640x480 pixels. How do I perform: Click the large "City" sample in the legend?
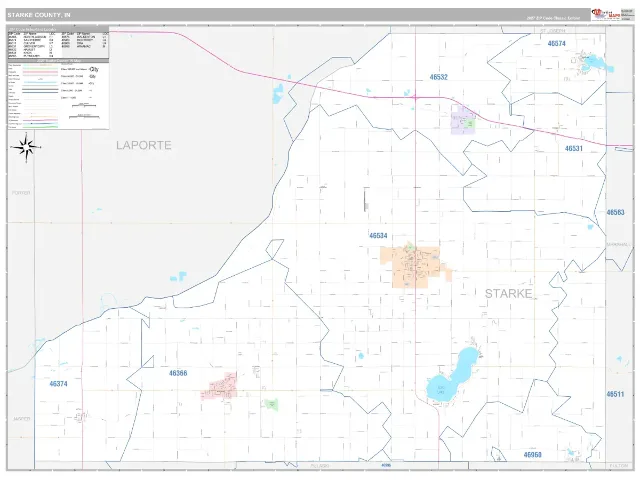tap(94, 69)
